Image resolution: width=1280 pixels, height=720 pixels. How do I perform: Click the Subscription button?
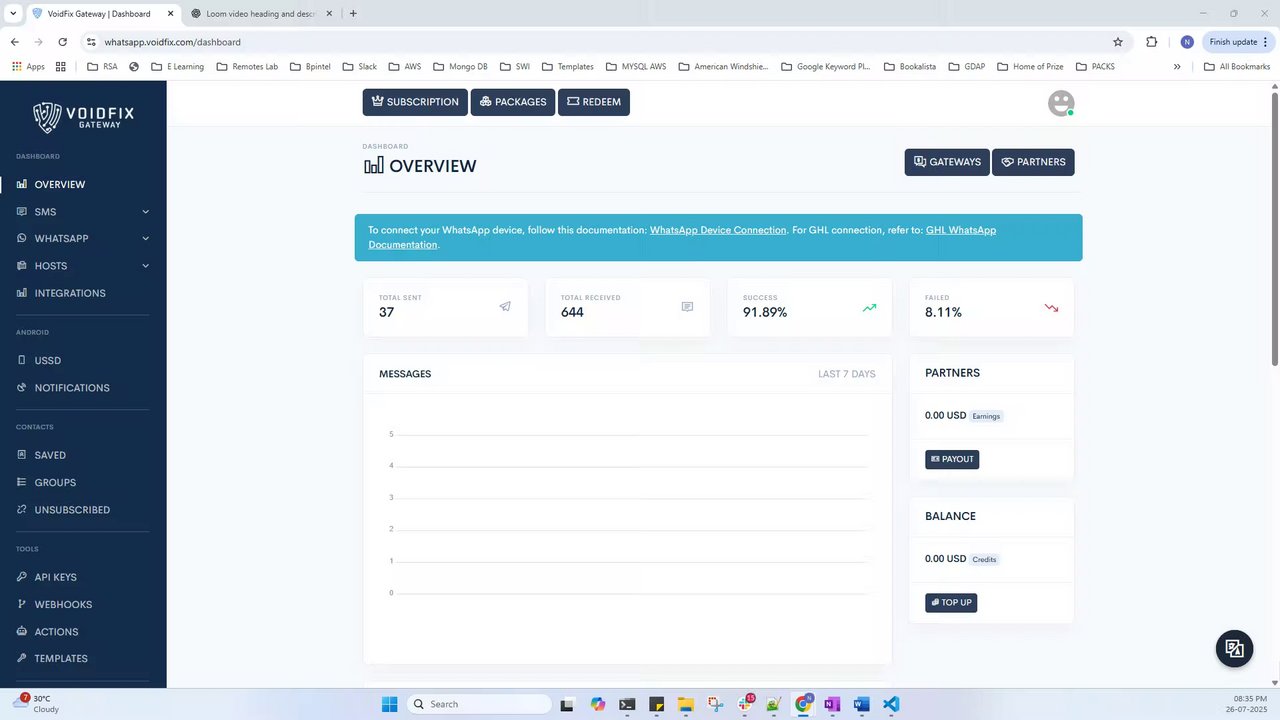415,102
